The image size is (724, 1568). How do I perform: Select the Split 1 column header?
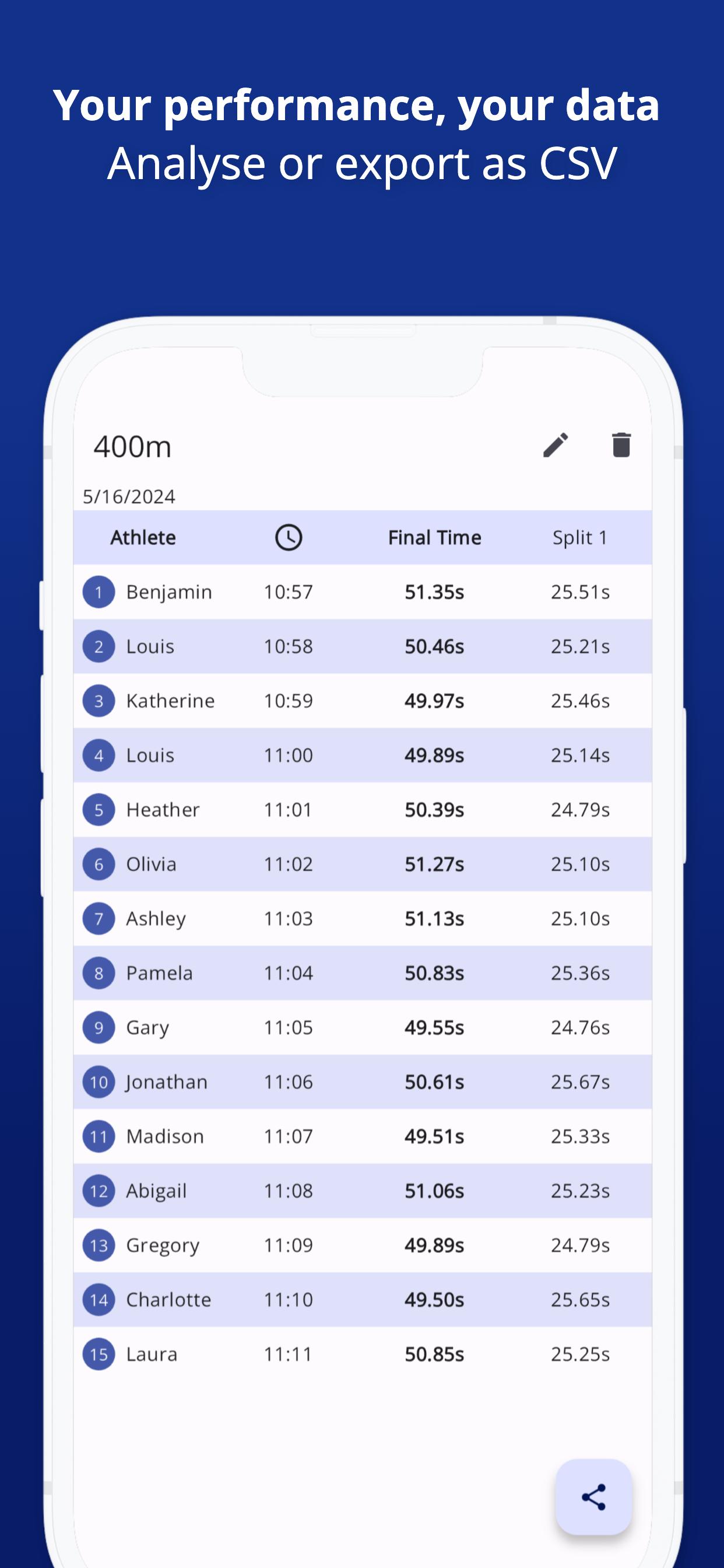tap(580, 537)
